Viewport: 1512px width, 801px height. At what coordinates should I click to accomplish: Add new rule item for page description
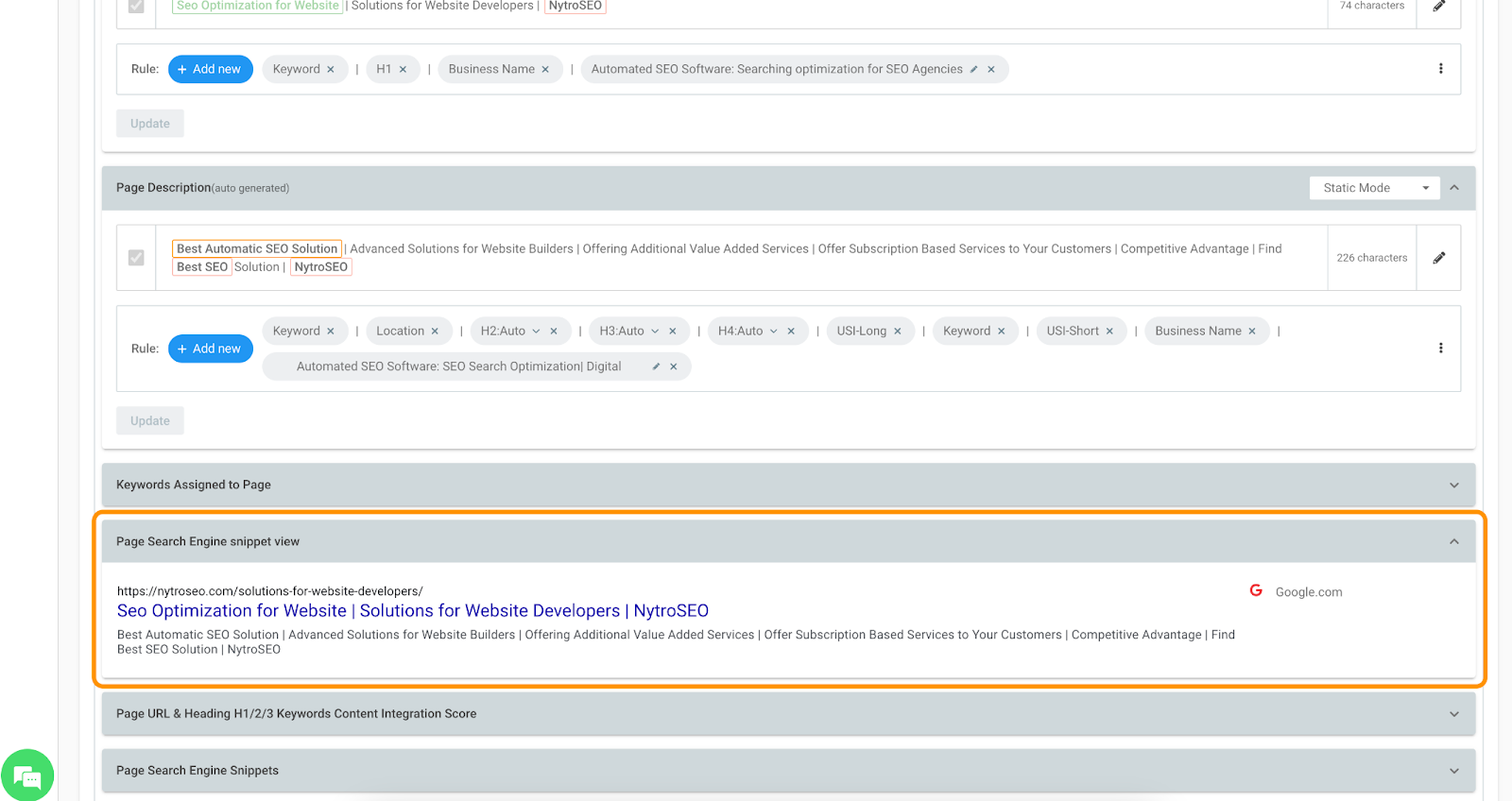pyautogui.click(x=210, y=349)
